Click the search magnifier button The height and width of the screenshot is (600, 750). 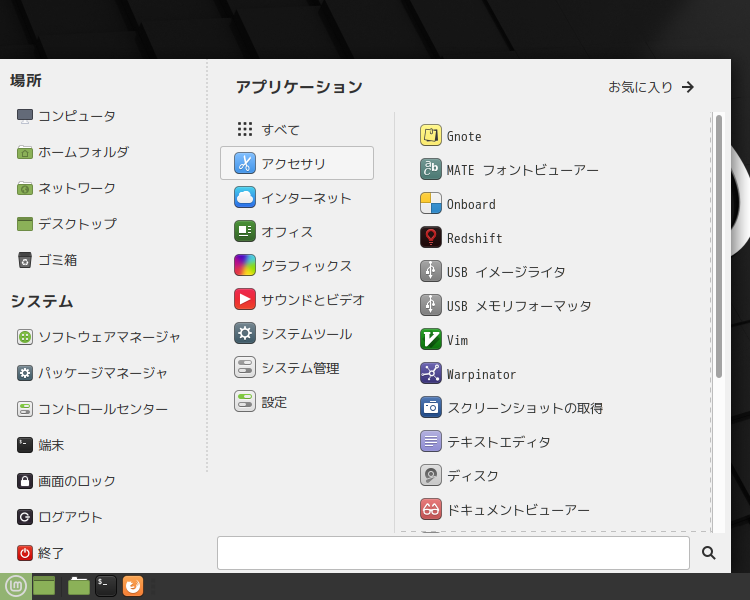click(x=708, y=553)
